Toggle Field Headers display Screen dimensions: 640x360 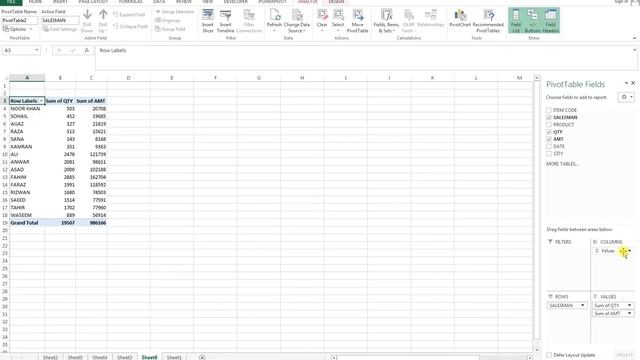[551, 20]
